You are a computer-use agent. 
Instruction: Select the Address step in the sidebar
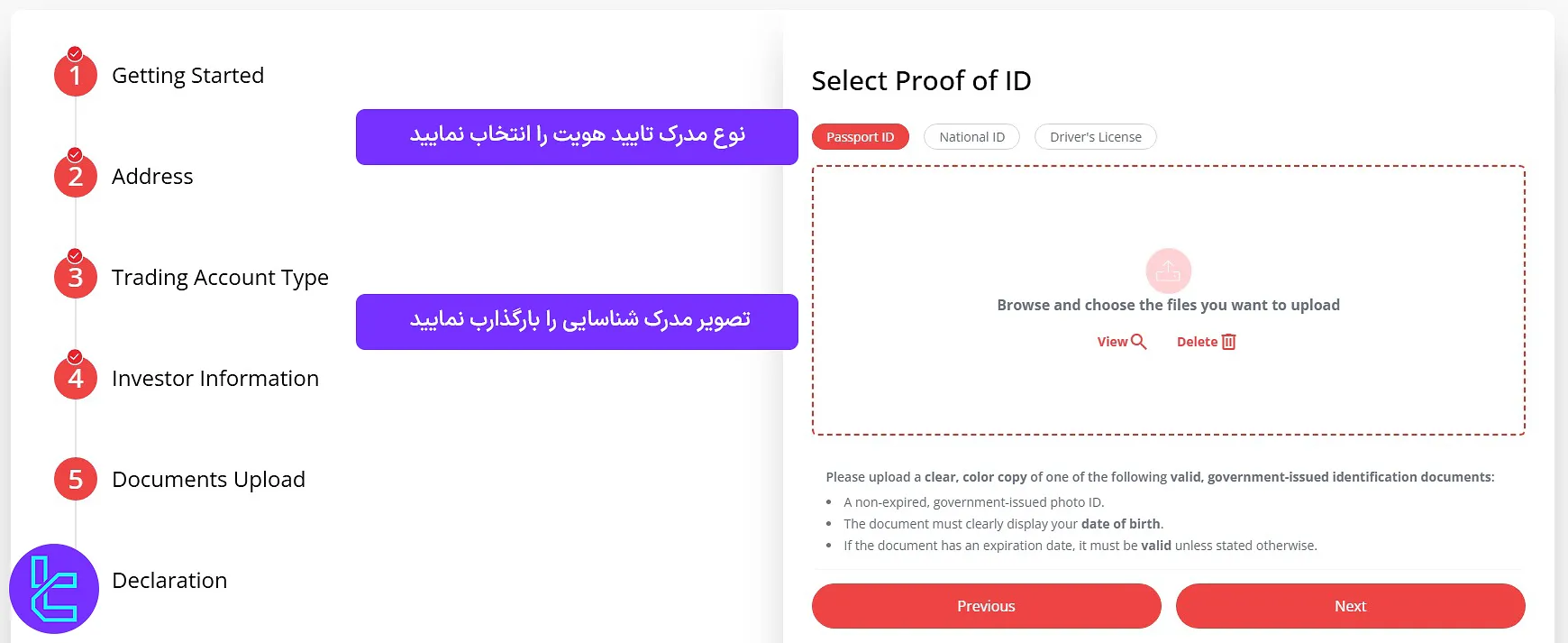pyautogui.click(x=151, y=176)
